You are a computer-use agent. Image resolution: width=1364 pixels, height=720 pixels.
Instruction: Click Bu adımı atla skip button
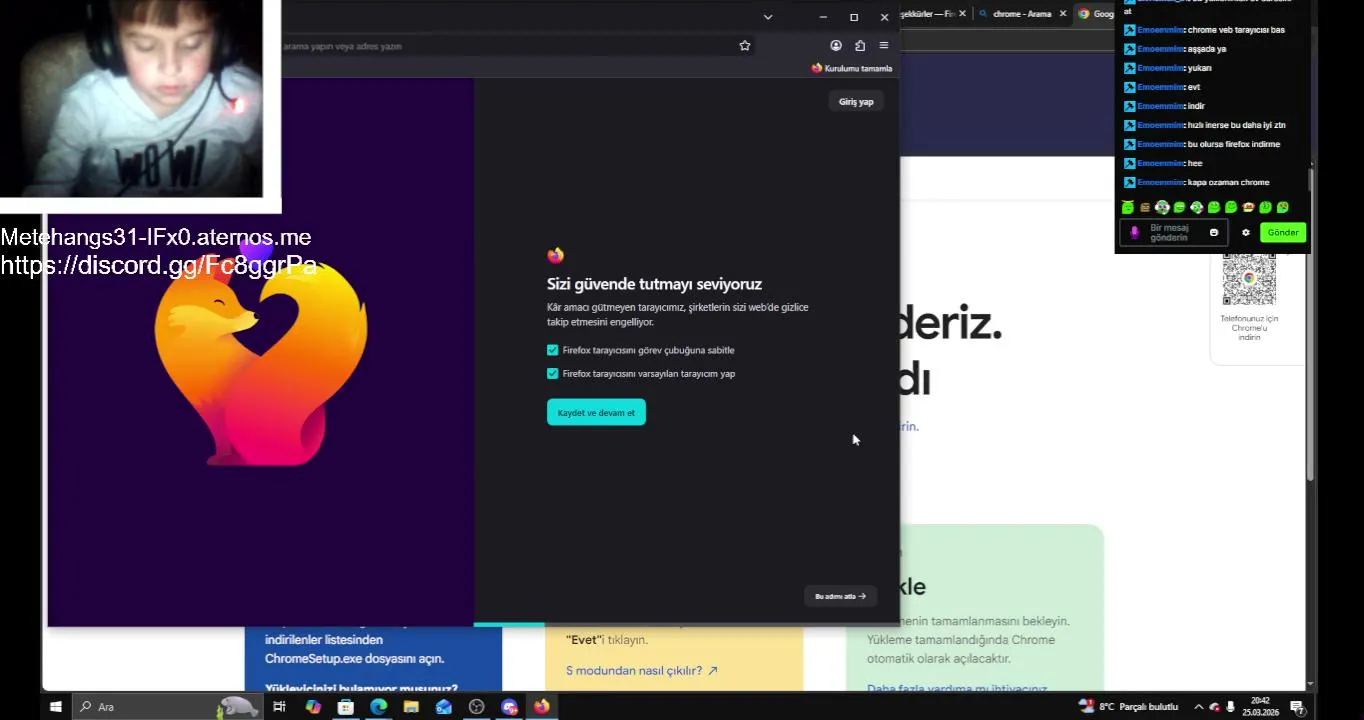click(840, 596)
